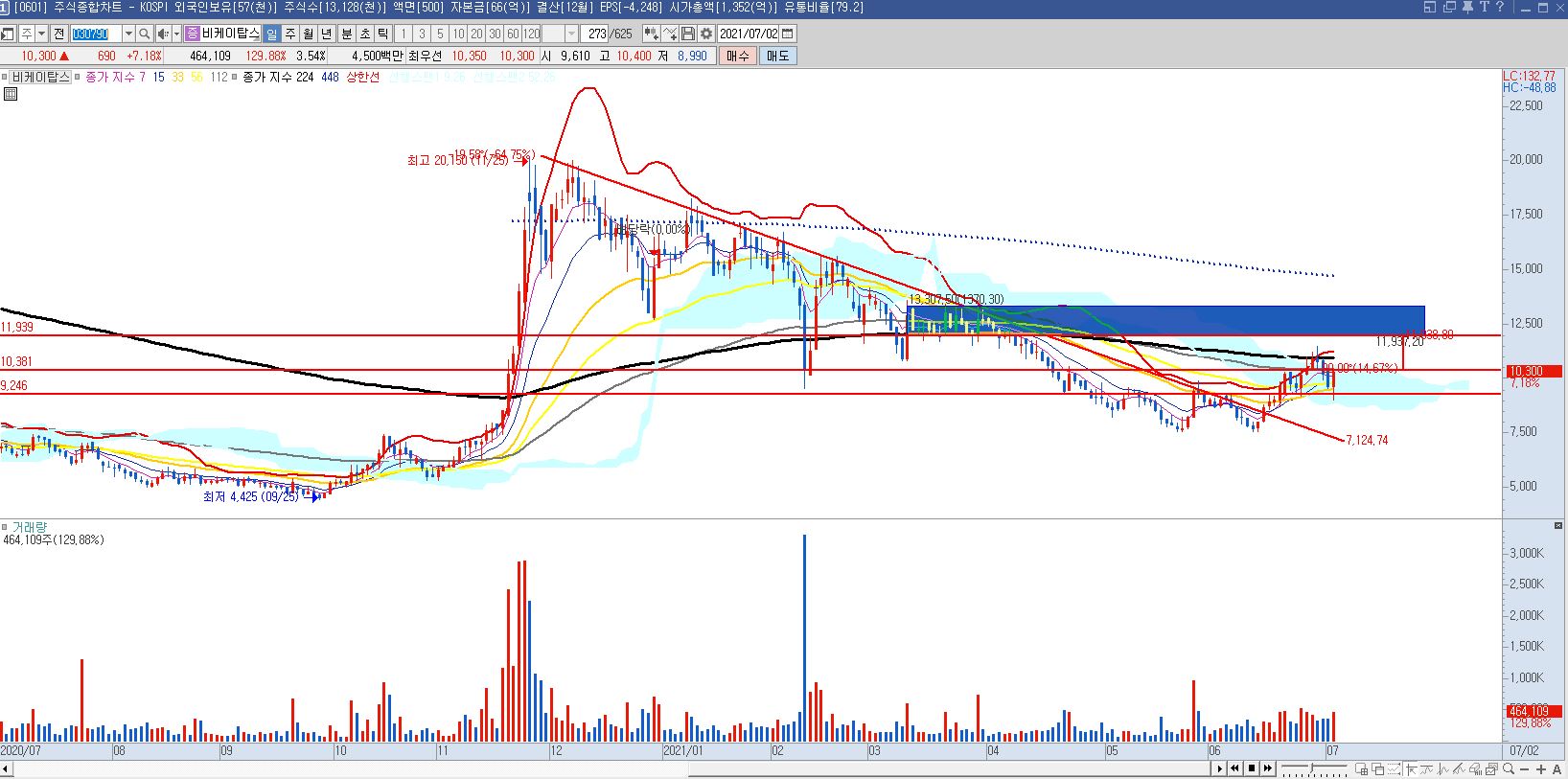Choose the 10 interval button
Viewport: 1568px width, 779px height.
(458, 34)
